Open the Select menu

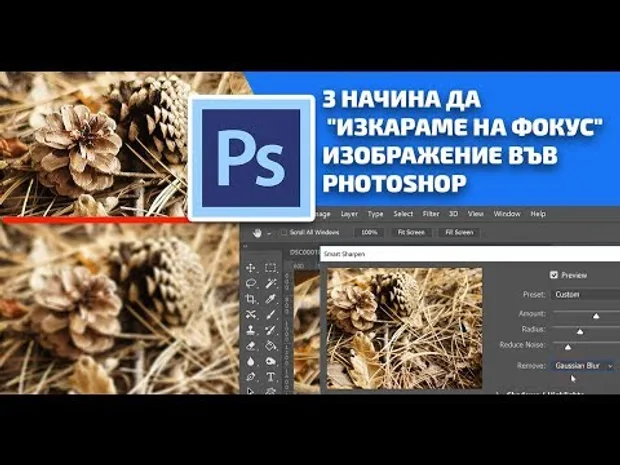click(x=403, y=214)
